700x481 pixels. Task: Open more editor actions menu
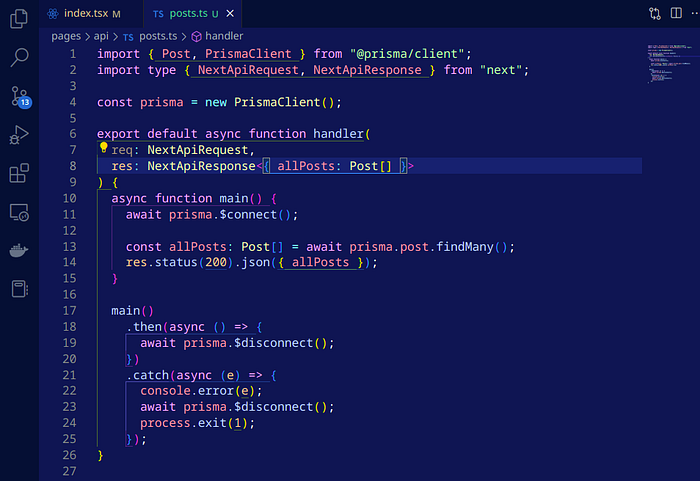click(695, 13)
